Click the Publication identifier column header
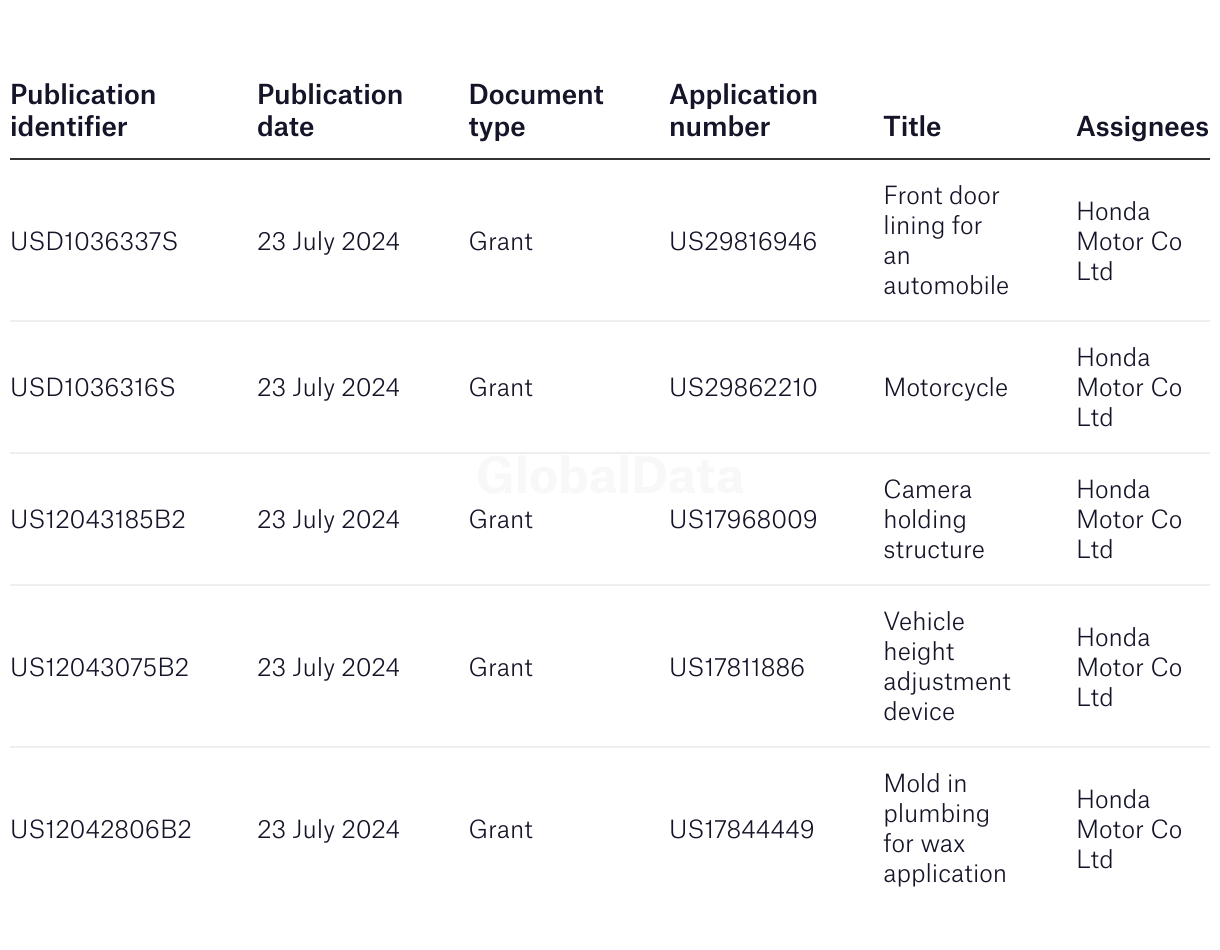The height and width of the screenshot is (950, 1220). [83, 111]
